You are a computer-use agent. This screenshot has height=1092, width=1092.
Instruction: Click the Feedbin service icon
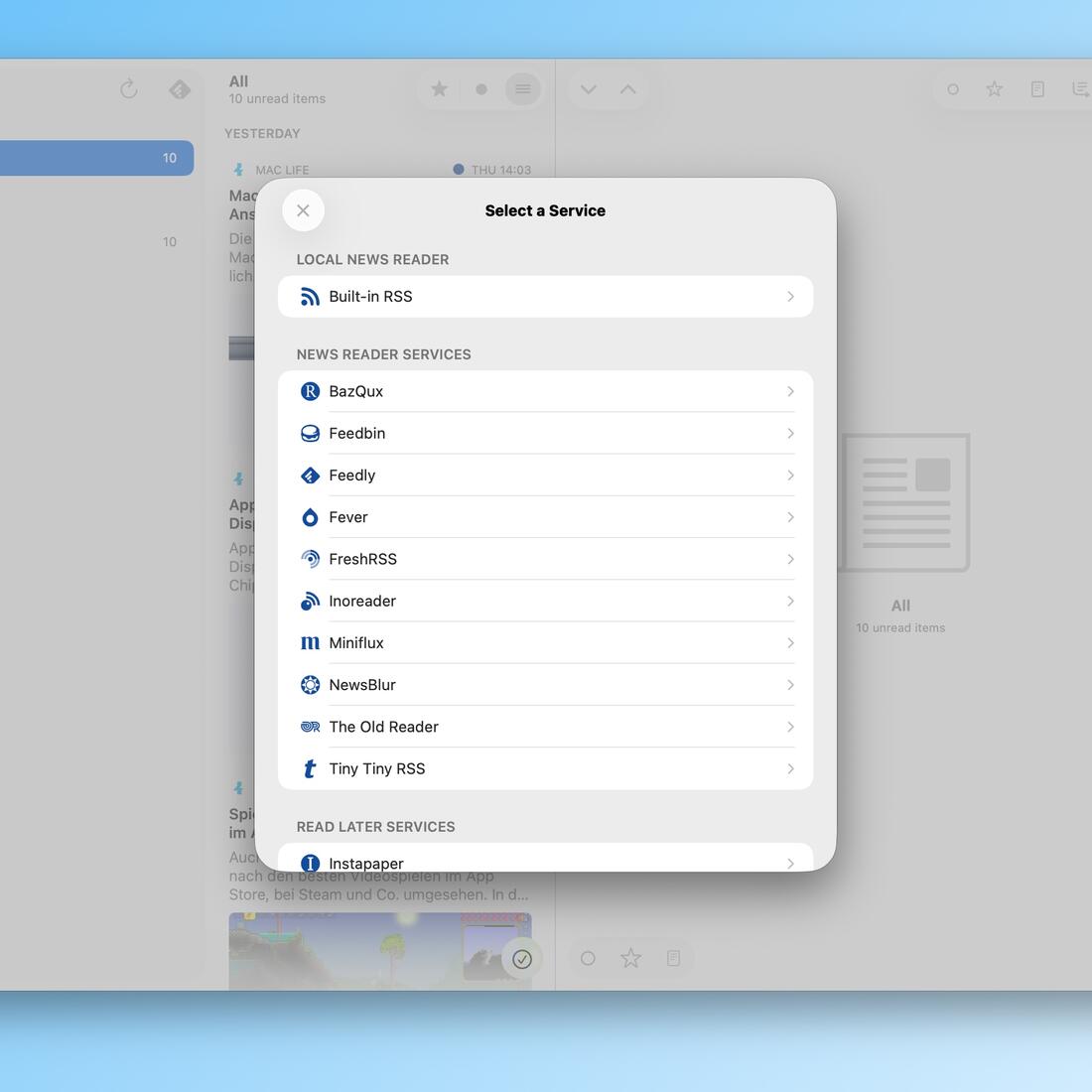[310, 433]
